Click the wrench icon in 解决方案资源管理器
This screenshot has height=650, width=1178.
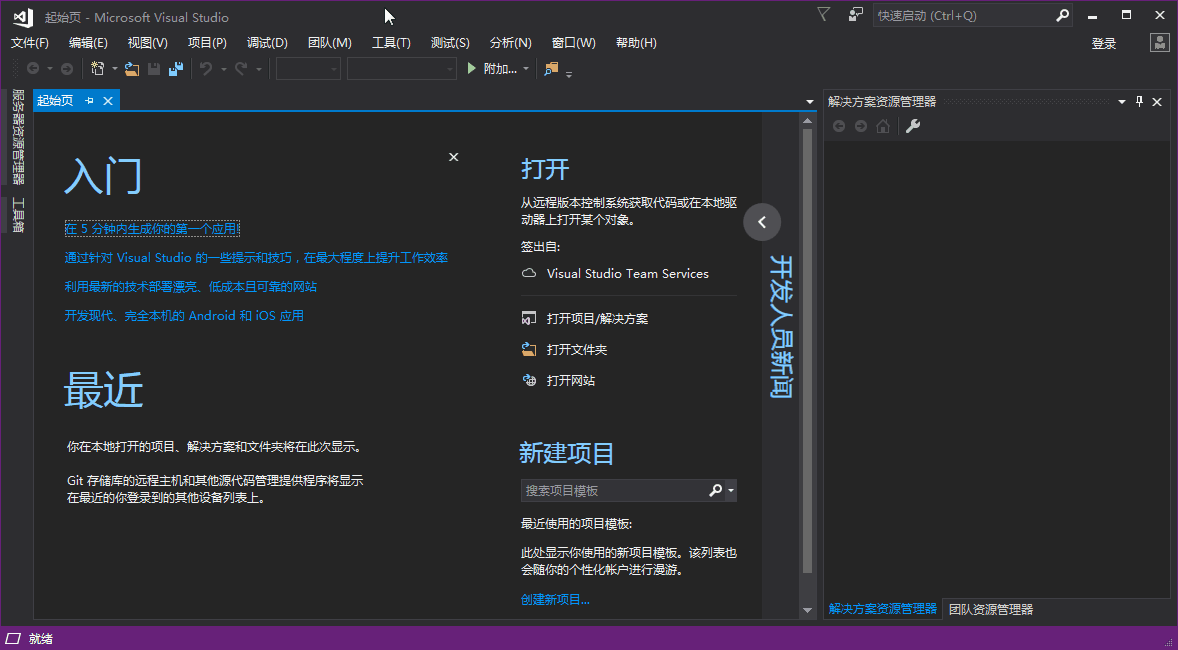click(x=913, y=126)
